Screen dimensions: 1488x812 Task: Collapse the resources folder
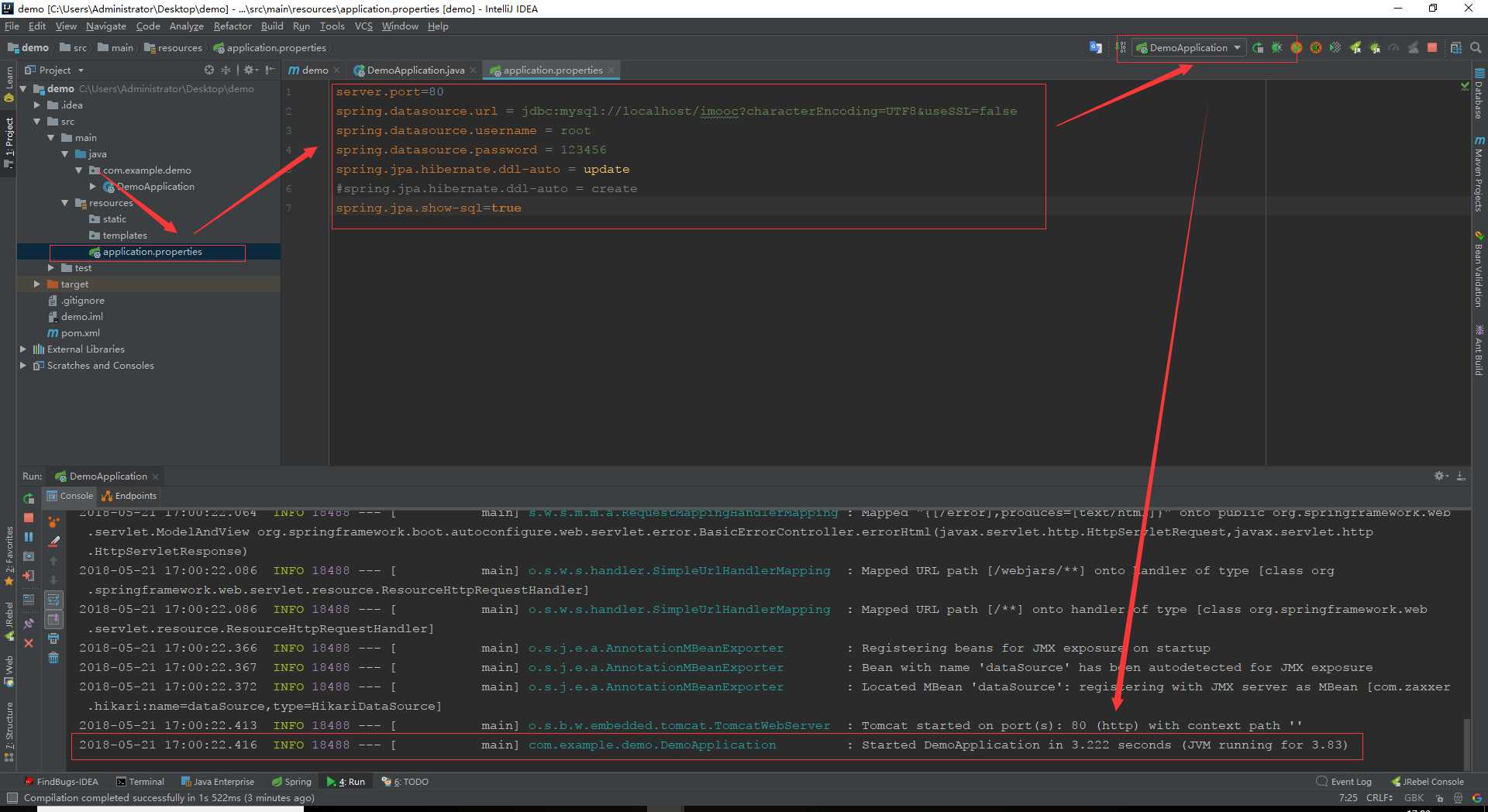point(64,202)
